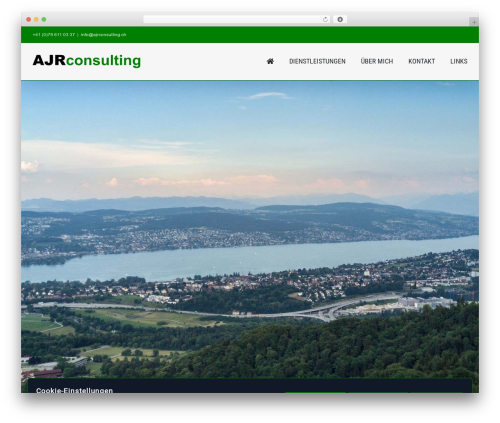Viewport: 500px width, 423px height.
Task: Open a new tab with plus button
Action: click(x=474, y=22)
